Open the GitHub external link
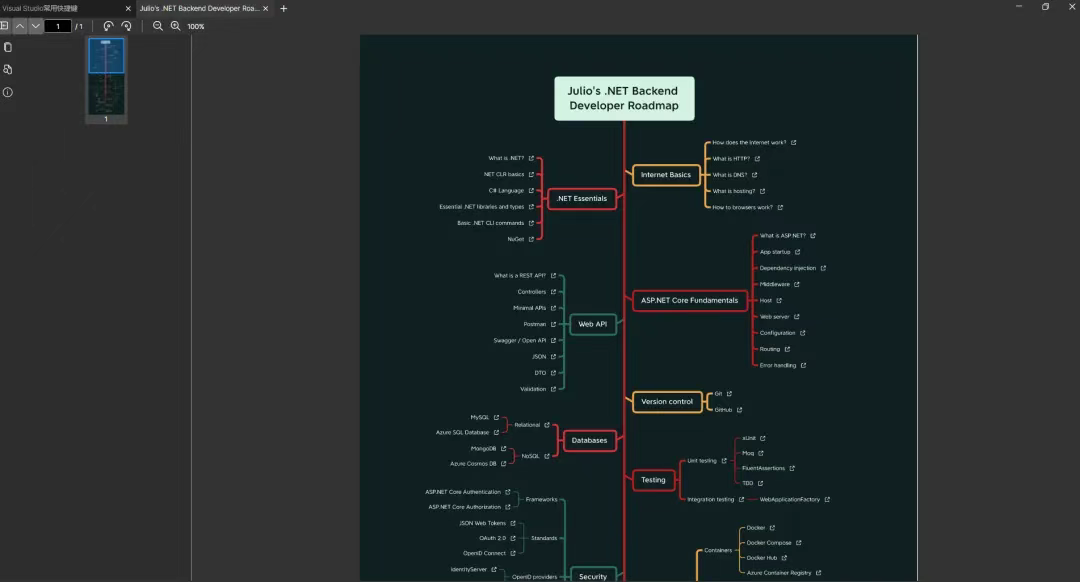This screenshot has width=1080, height=582. point(739,410)
